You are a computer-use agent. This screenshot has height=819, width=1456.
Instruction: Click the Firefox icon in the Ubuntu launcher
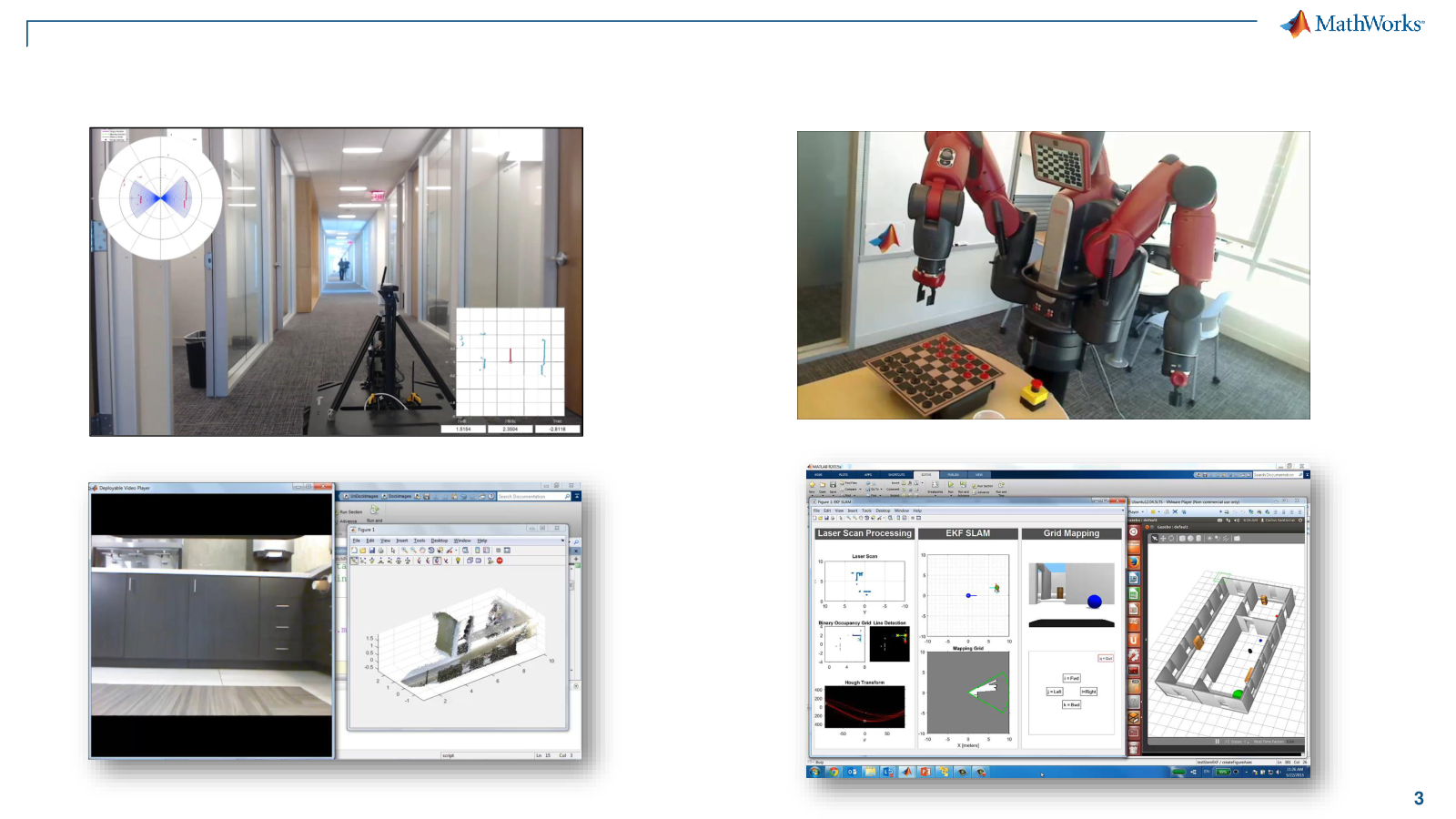point(1134,562)
